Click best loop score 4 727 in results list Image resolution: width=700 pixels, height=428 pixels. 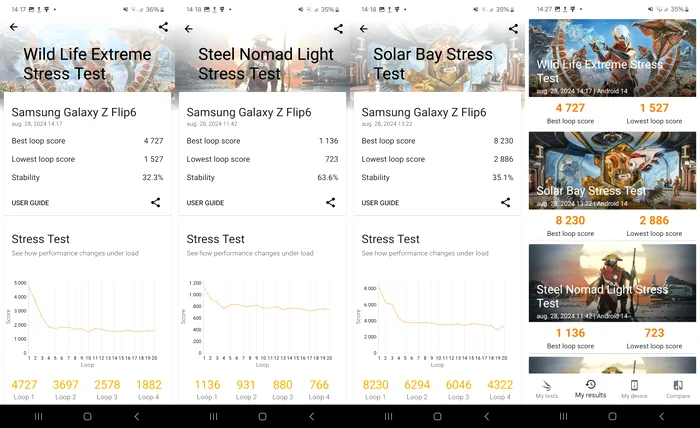(570, 108)
